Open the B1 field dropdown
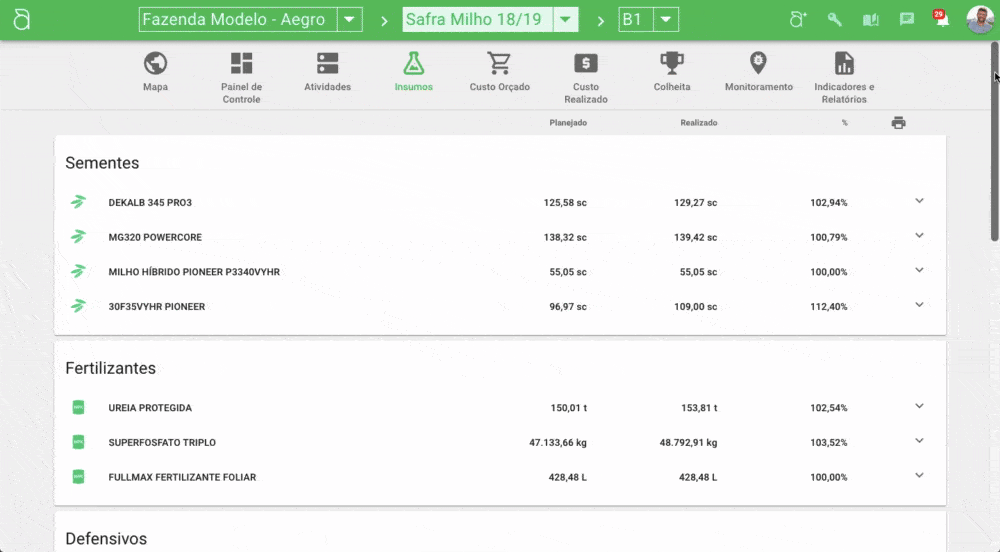This screenshot has height=552, width=1000. [666, 20]
